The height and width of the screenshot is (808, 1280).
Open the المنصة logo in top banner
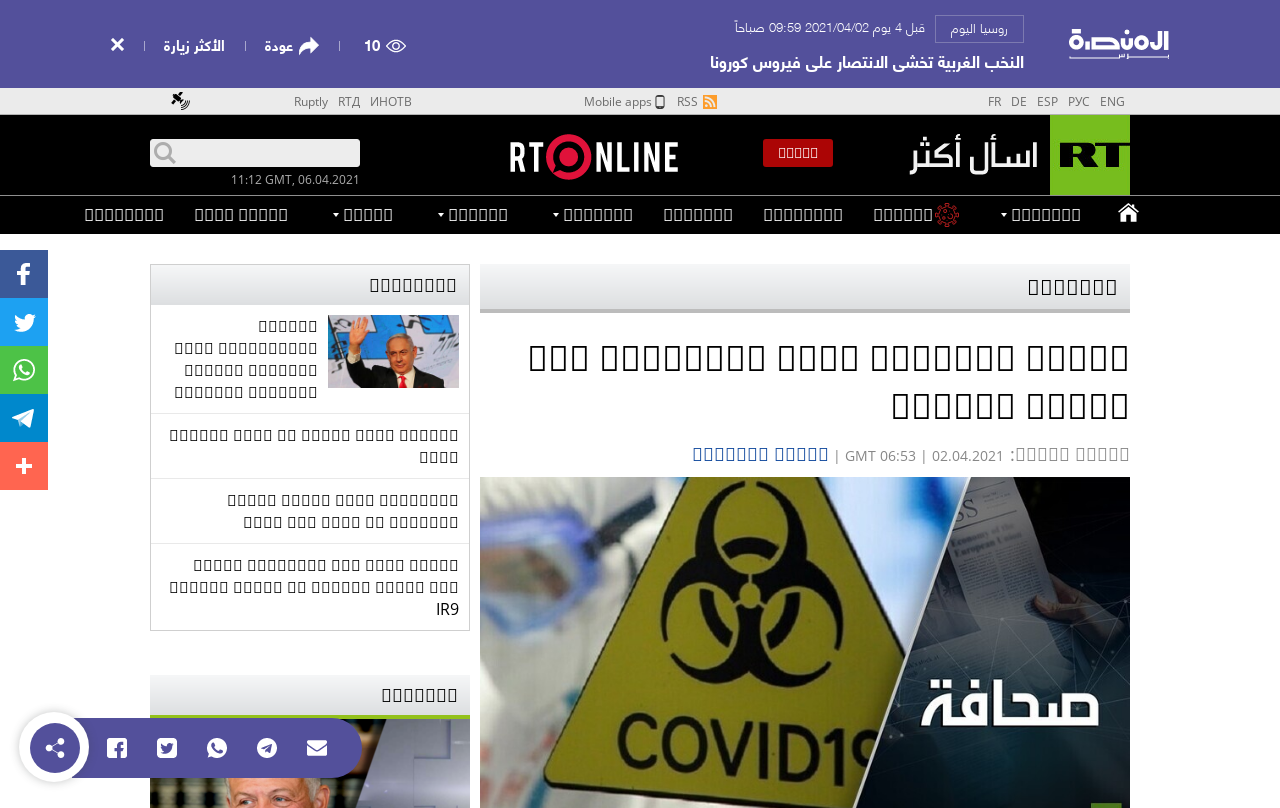click(1119, 44)
